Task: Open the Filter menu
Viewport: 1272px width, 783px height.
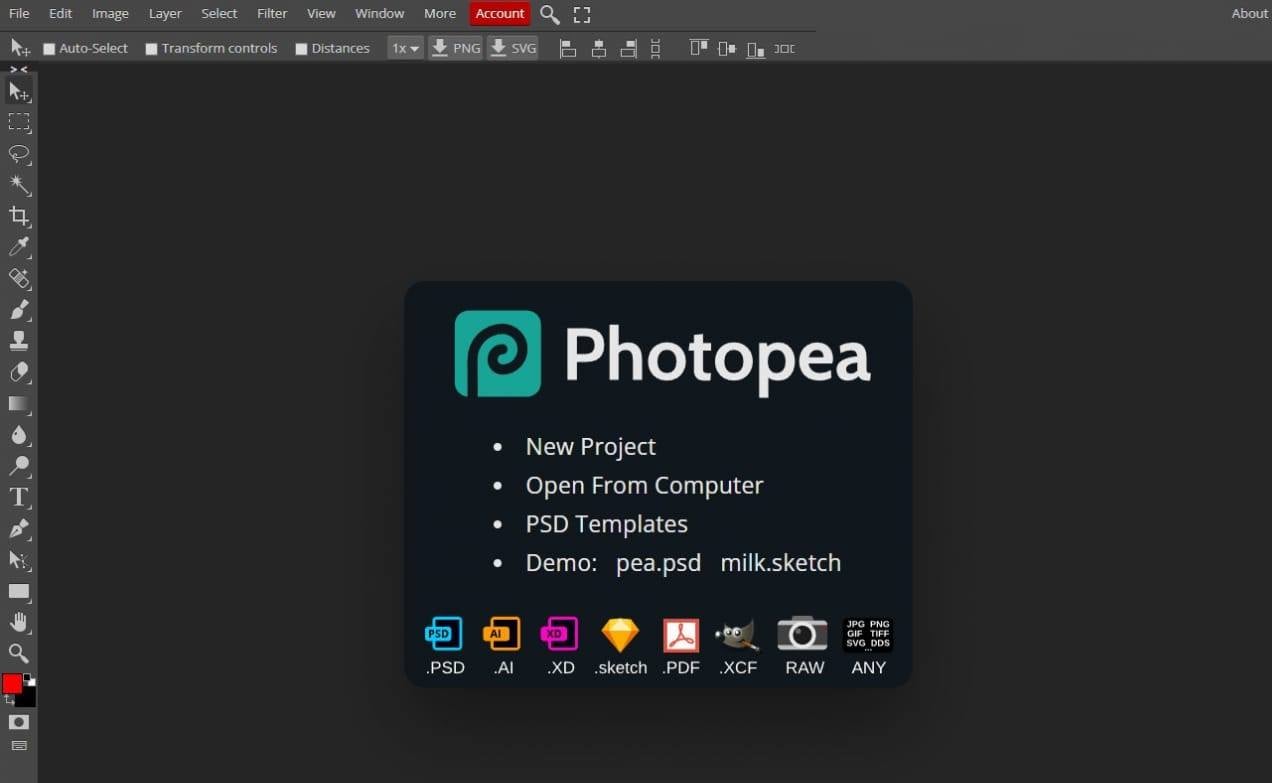Action: pyautogui.click(x=271, y=13)
